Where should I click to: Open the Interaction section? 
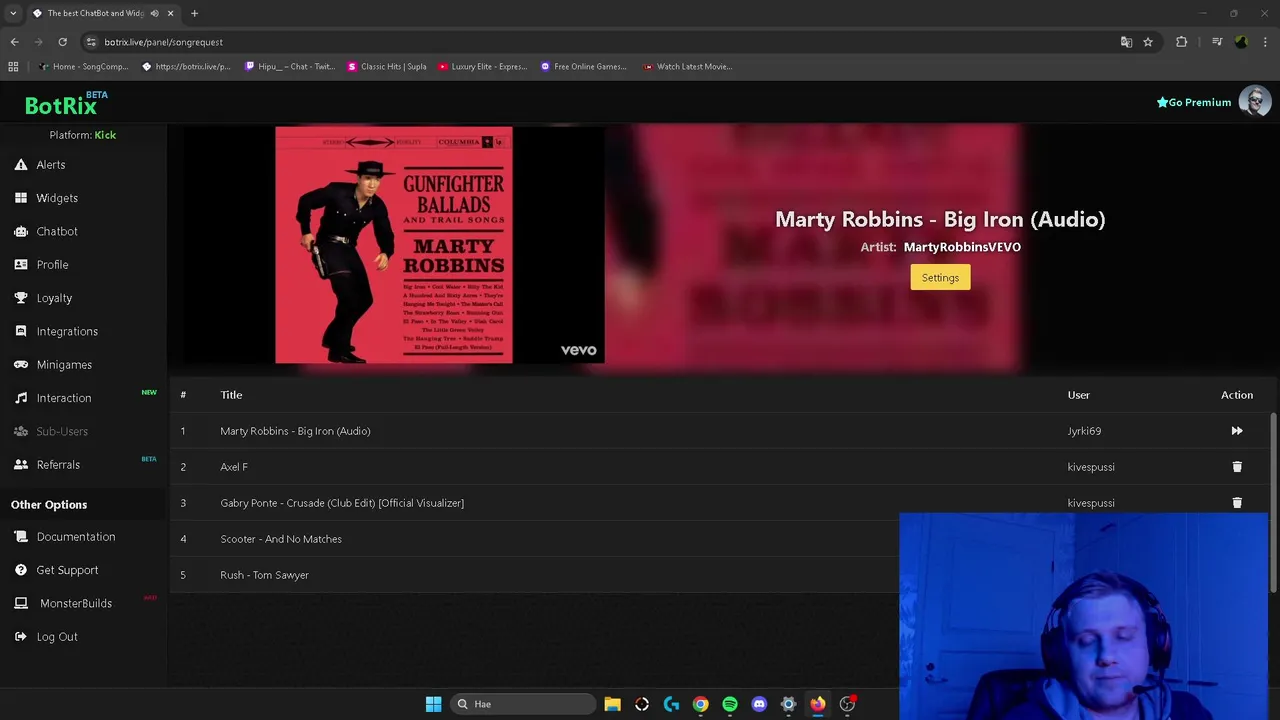(64, 398)
